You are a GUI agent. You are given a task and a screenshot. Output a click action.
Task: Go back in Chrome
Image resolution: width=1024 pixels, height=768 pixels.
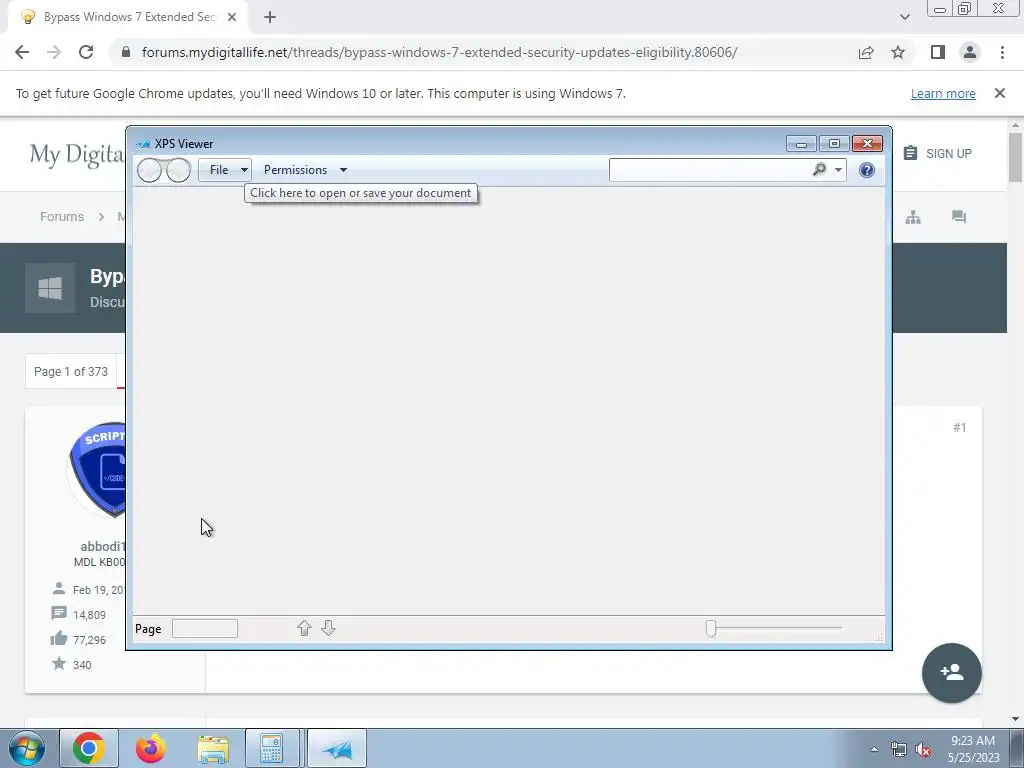[22, 52]
